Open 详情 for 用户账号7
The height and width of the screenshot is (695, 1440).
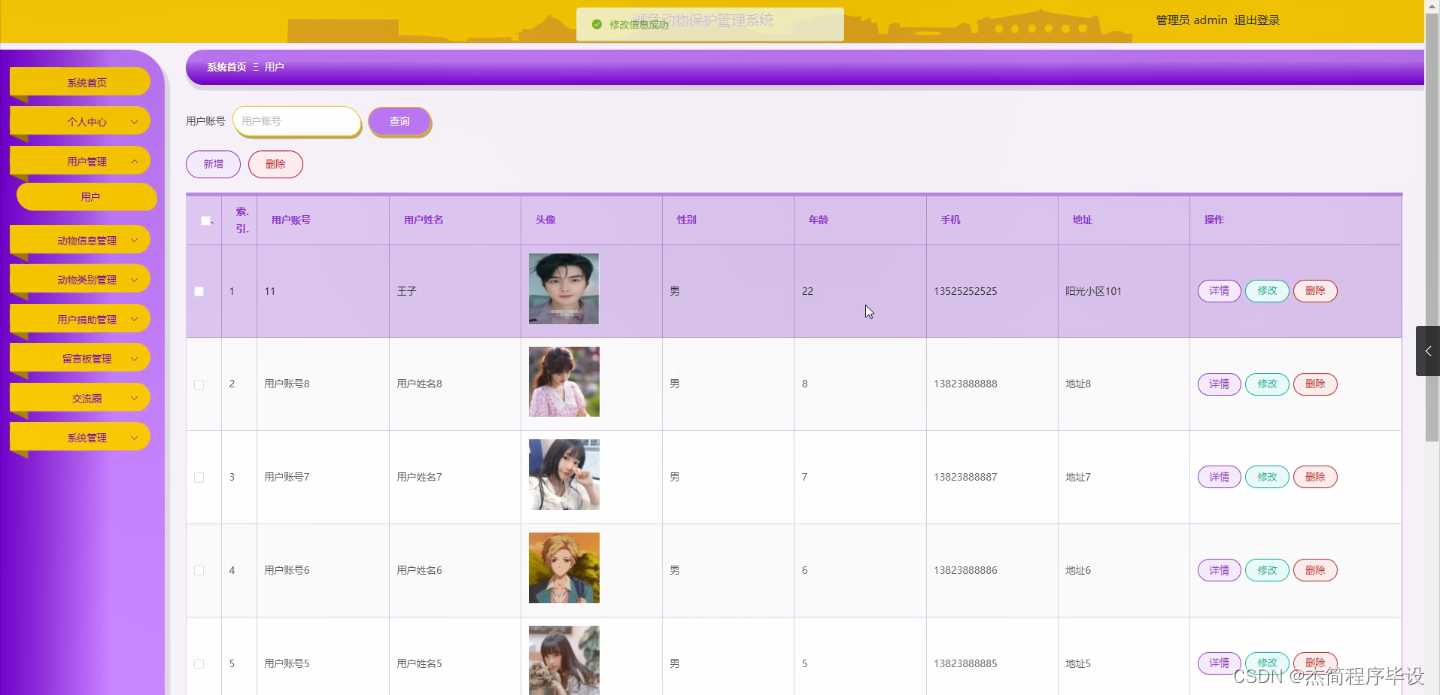coord(1219,477)
